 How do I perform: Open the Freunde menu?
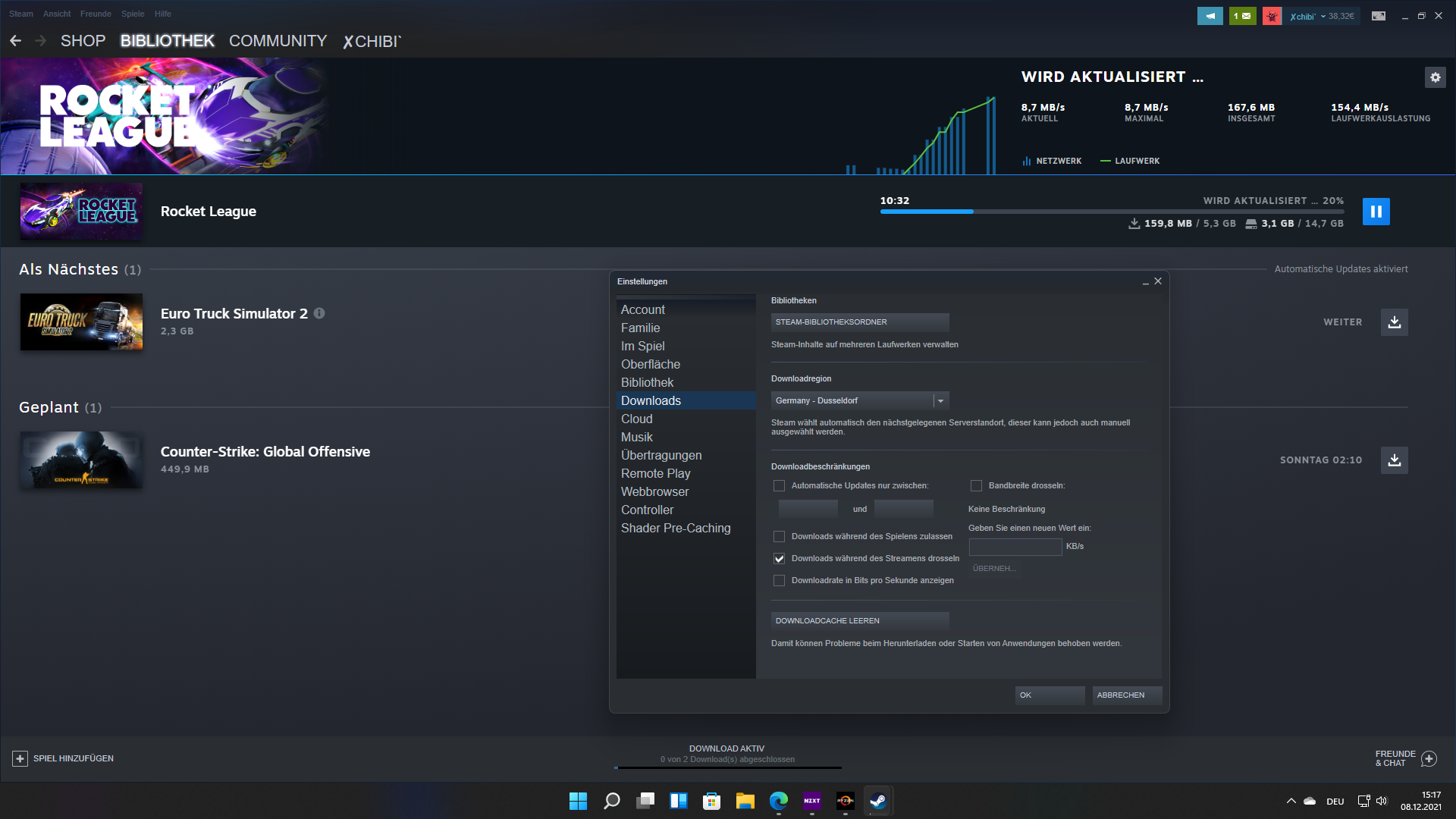click(96, 14)
